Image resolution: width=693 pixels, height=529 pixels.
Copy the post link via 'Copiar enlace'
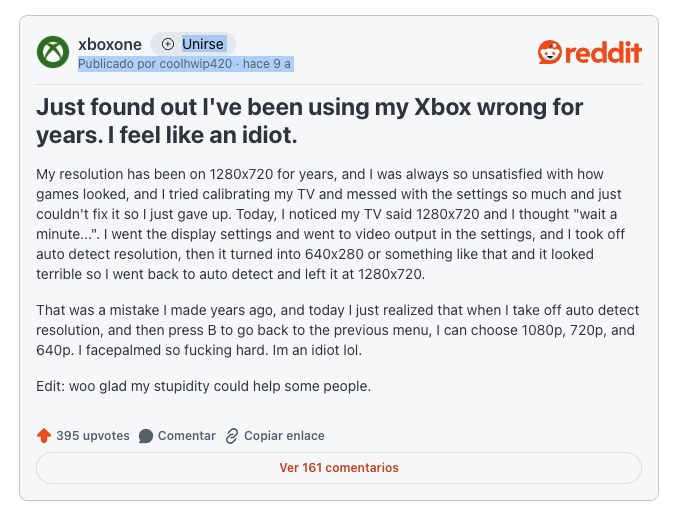[284, 436]
